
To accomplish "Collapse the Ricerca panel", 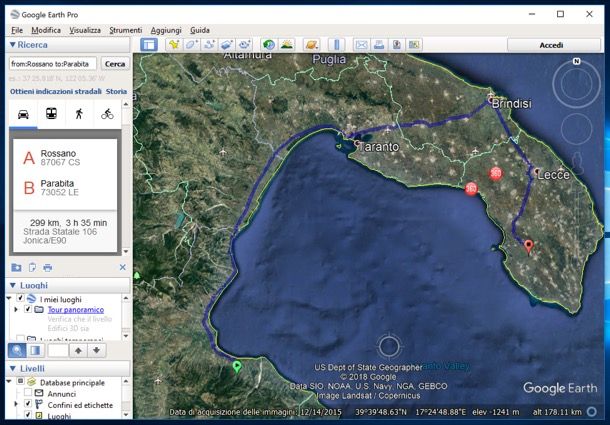I will [x=12, y=45].
